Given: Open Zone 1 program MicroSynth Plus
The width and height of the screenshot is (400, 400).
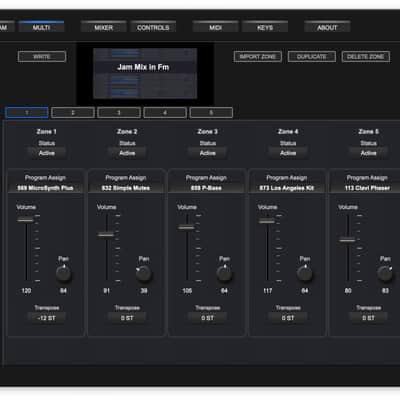Looking at the screenshot, I should (x=45, y=188).
